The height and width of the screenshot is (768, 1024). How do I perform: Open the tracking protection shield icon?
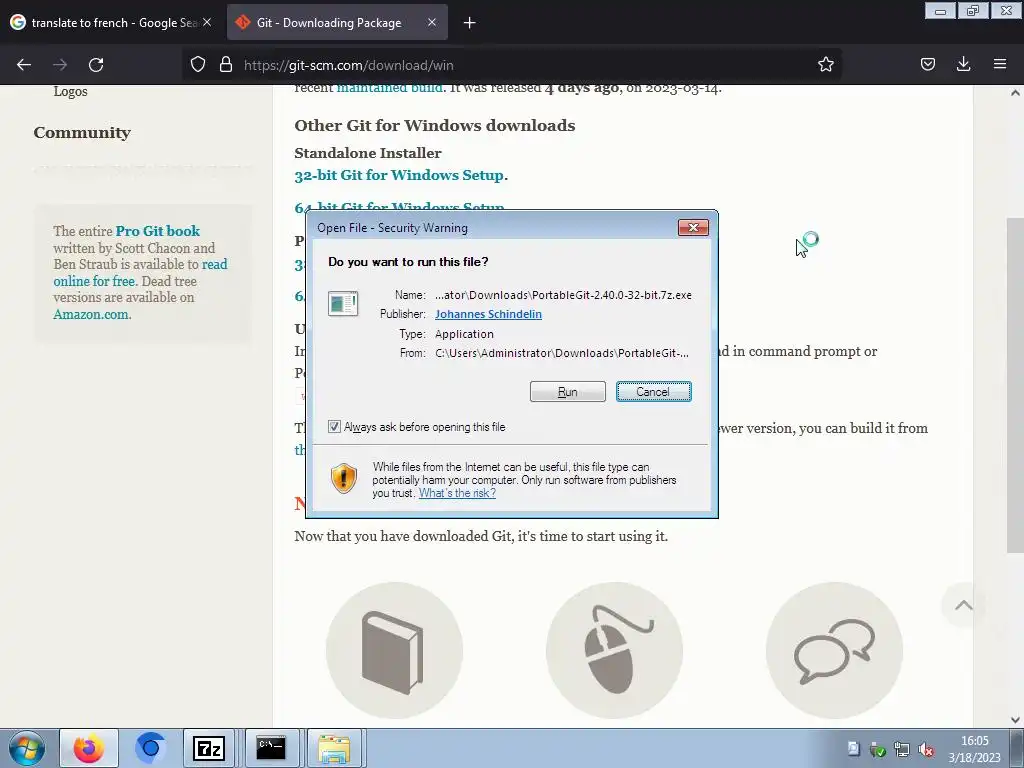(198, 65)
